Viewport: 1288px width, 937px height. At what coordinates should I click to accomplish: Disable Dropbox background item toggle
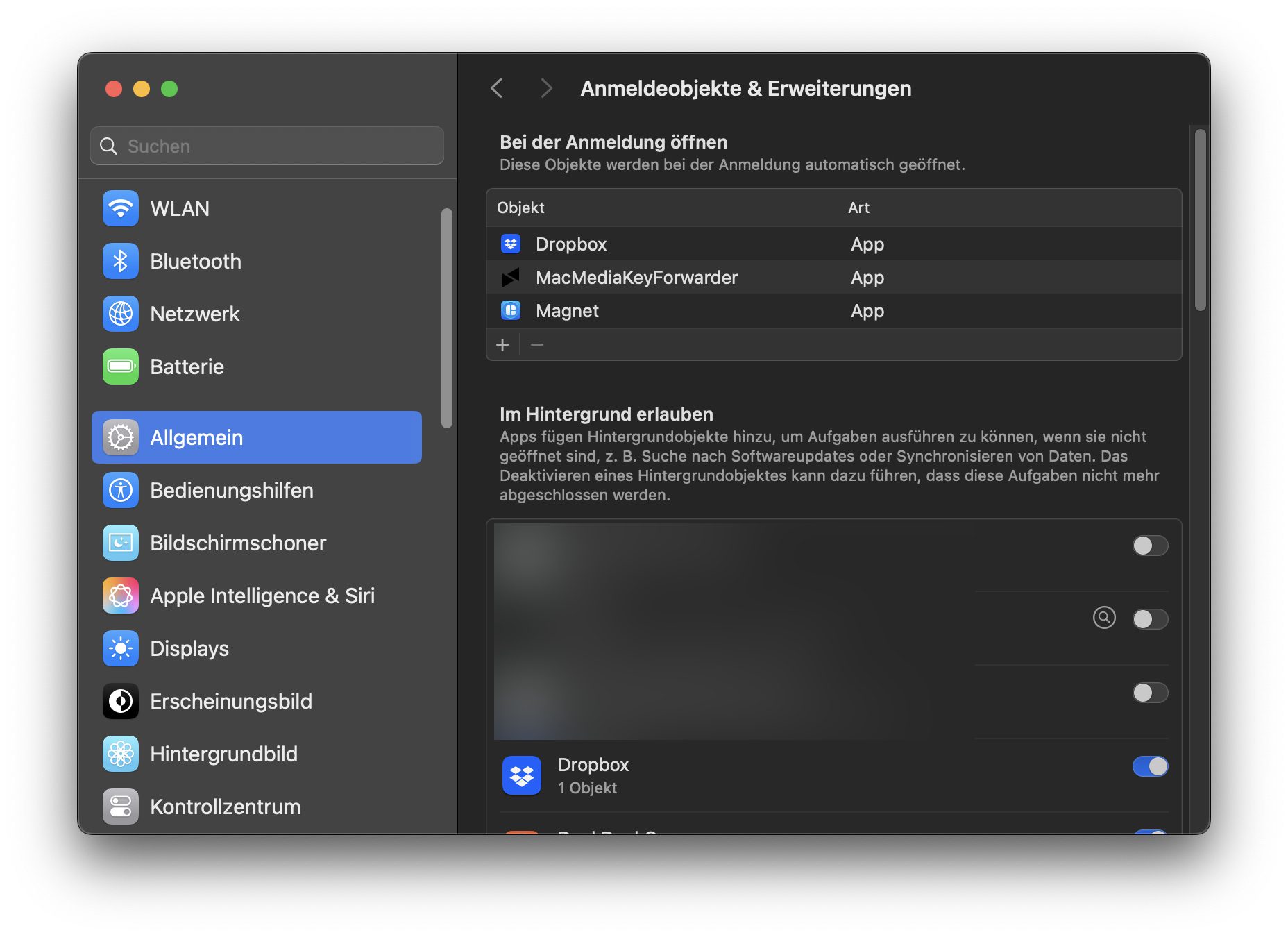[1150, 766]
